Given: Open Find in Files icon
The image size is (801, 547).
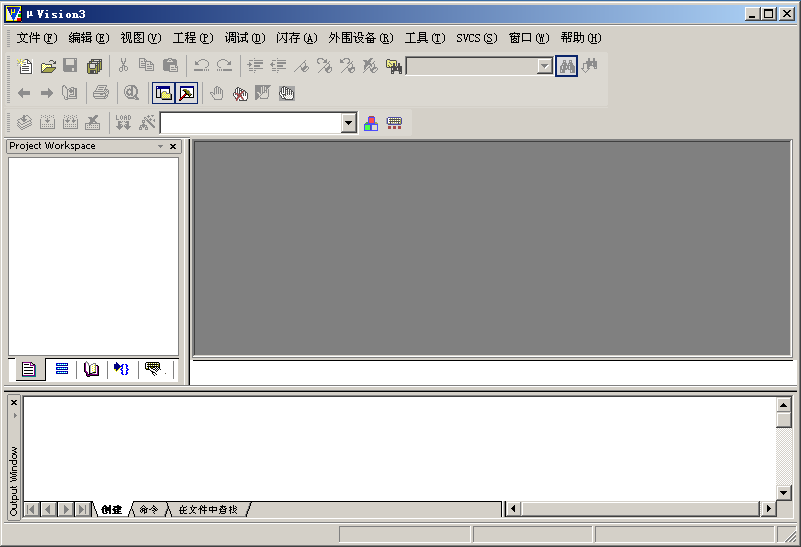Looking at the screenshot, I should pyautogui.click(x=394, y=65).
